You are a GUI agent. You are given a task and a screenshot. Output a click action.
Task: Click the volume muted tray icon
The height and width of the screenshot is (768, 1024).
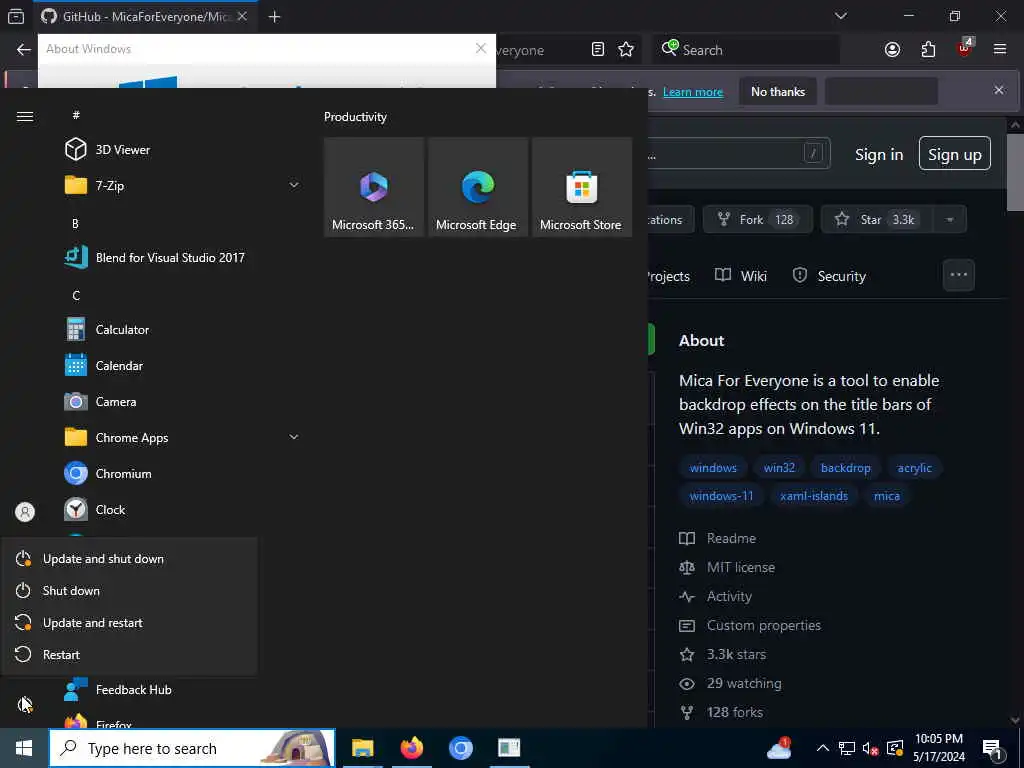[870, 748]
